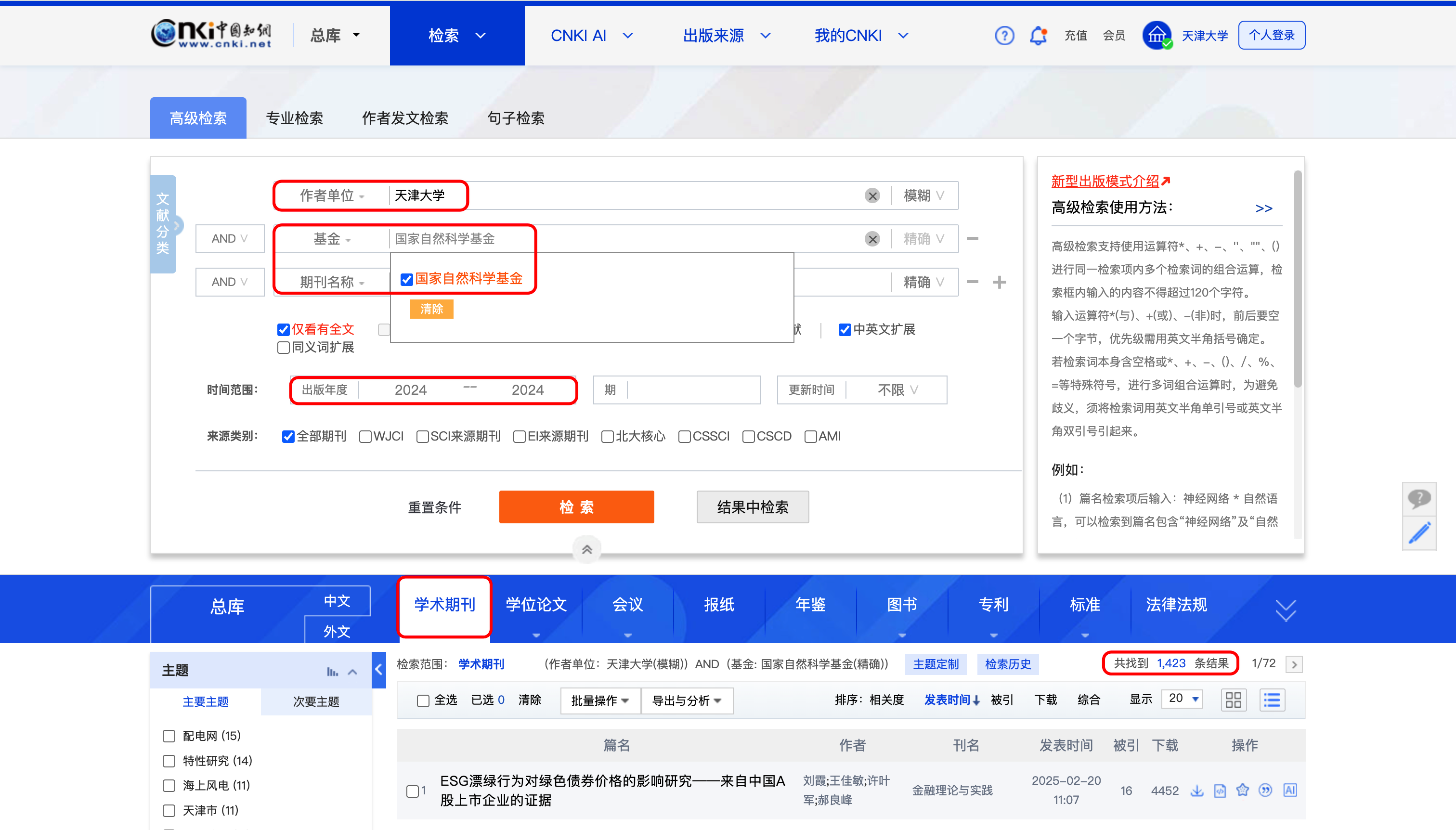1456x830 pixels.
Task: Add a search row with plus icon
Action: point(999,282)
